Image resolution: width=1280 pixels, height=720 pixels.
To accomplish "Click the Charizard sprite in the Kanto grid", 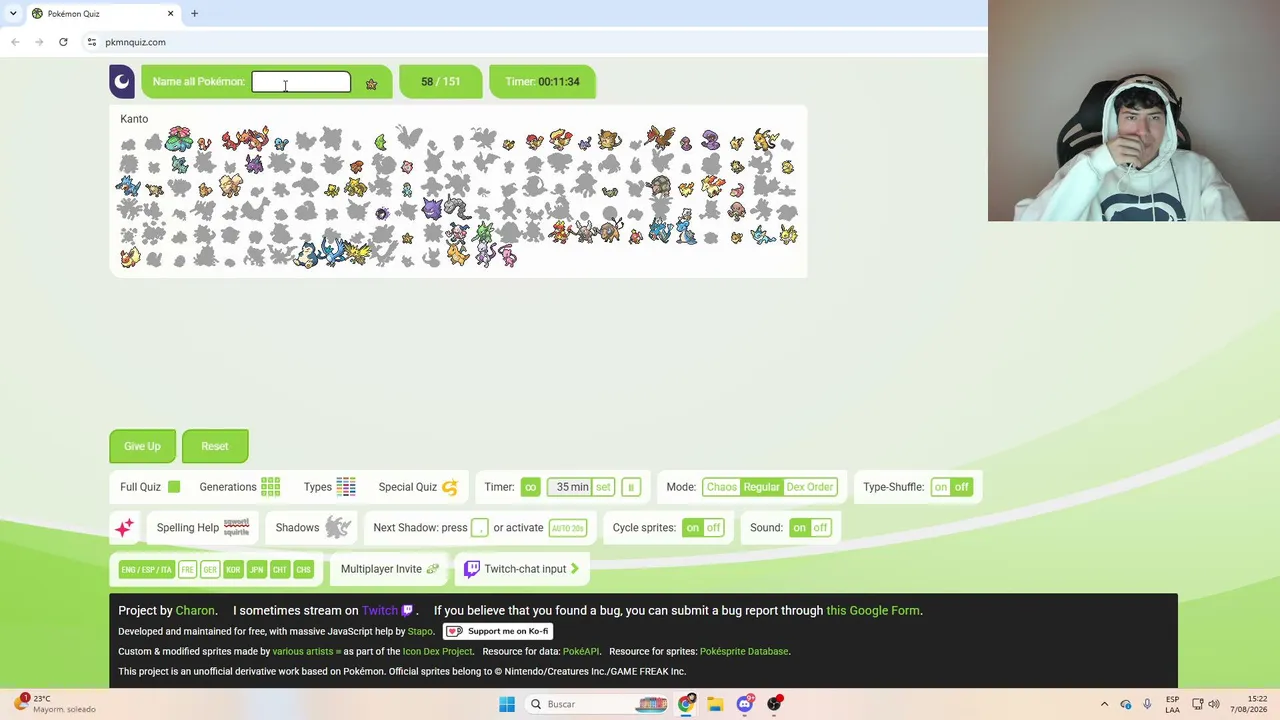I will tap(256, 139).
